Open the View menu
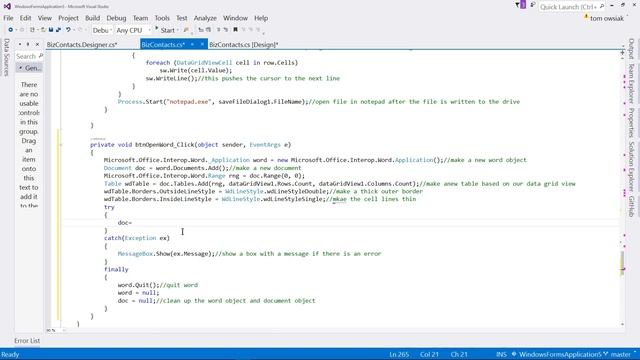Image resolution: width=640 pixels, height=360 pixels. pyautogui.click(x=45, y=18)
